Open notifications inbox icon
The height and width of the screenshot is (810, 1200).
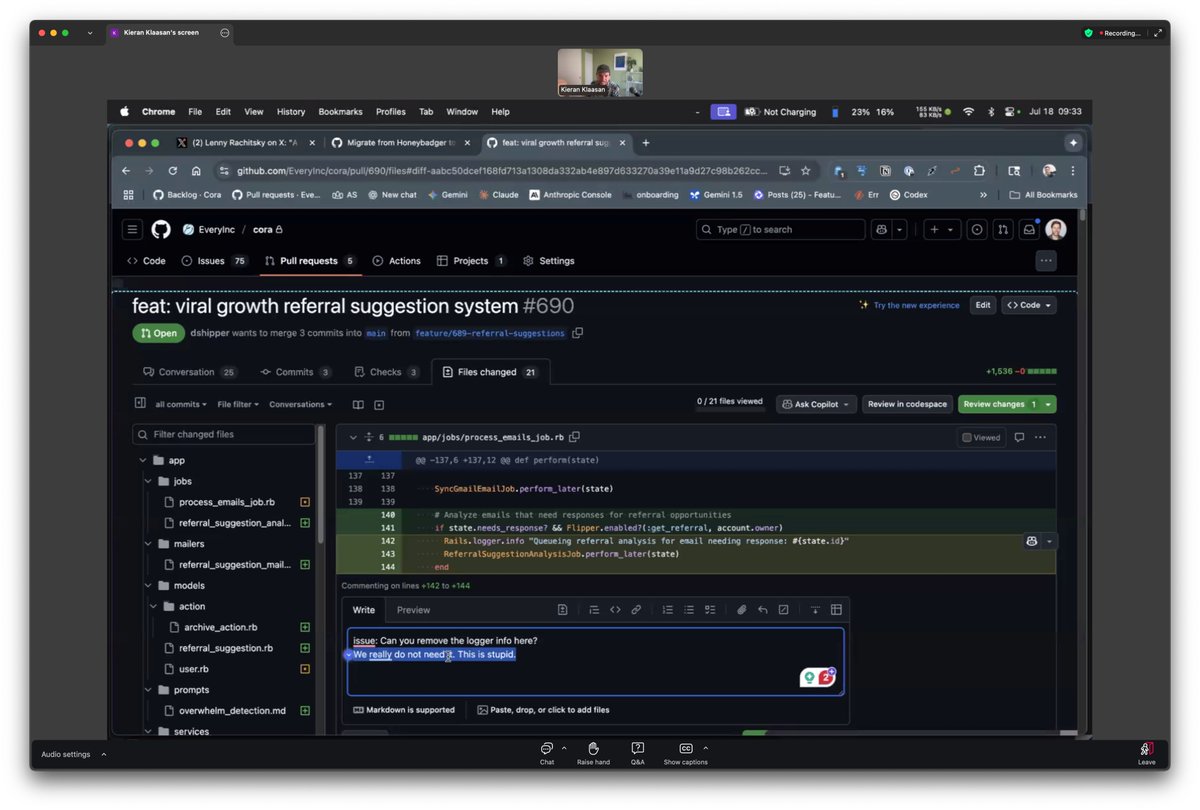tap(1029, 230)
